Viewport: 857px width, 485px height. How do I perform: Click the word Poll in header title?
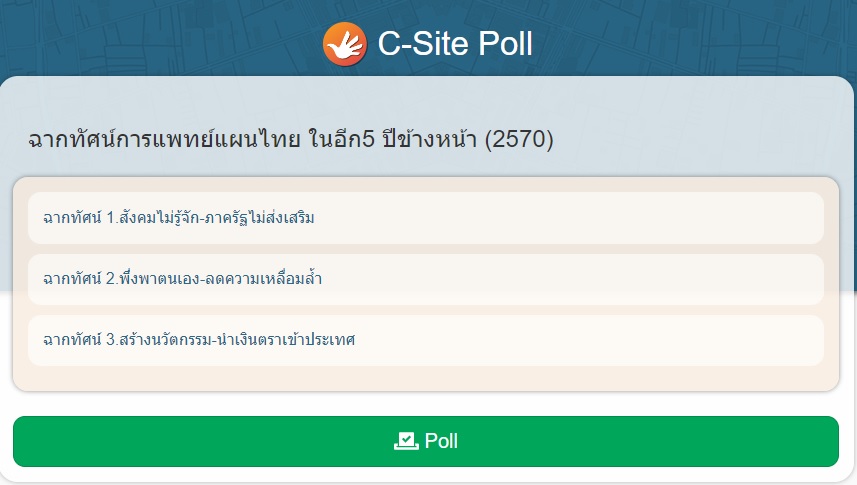point(505,44)
